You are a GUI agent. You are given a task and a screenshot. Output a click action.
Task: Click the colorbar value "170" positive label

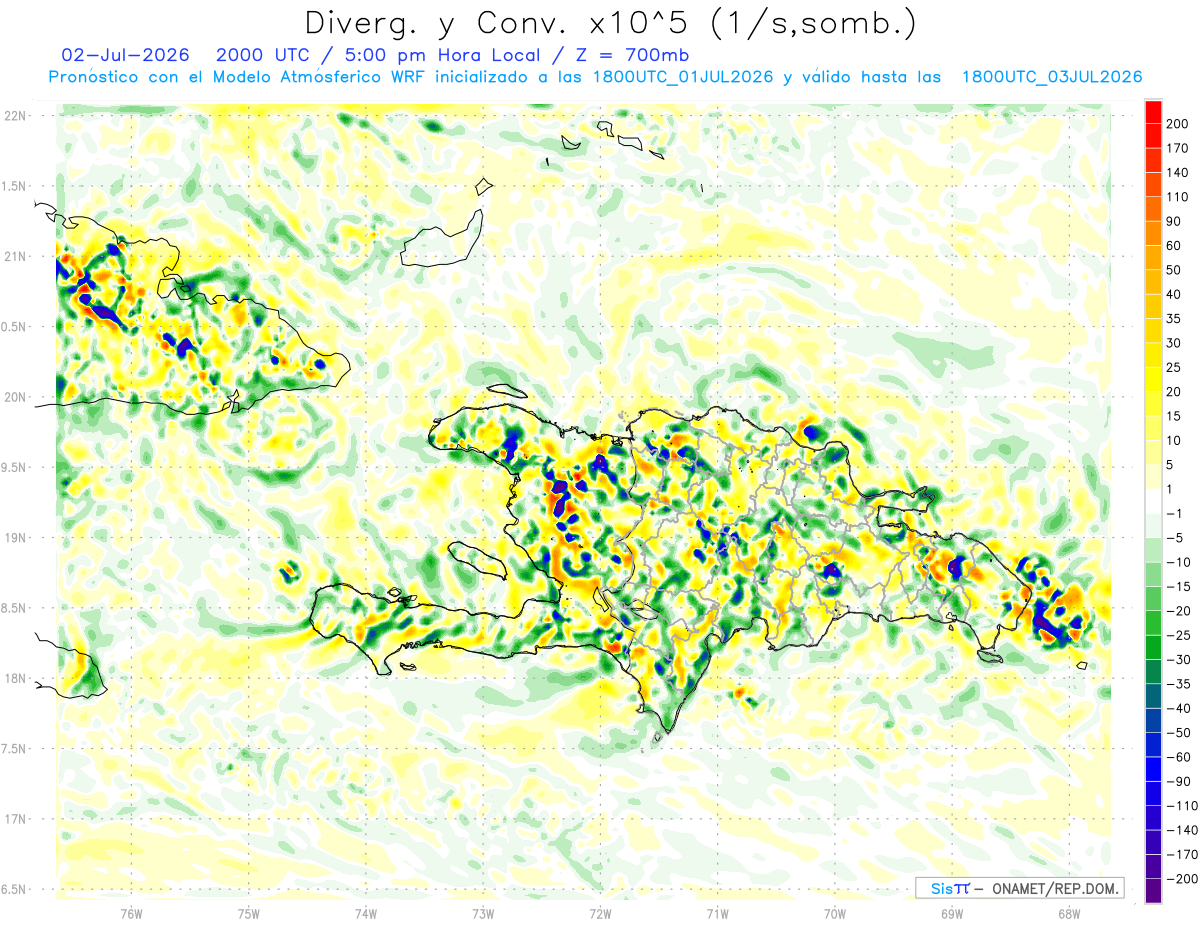pos(1178,148)
